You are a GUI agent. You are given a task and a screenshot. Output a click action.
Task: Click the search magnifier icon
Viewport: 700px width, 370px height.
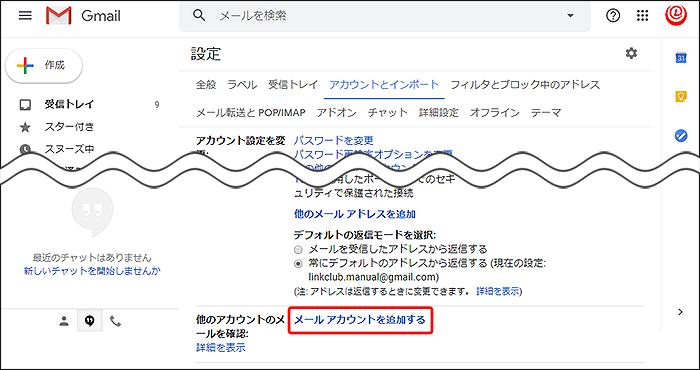point(199,16)
